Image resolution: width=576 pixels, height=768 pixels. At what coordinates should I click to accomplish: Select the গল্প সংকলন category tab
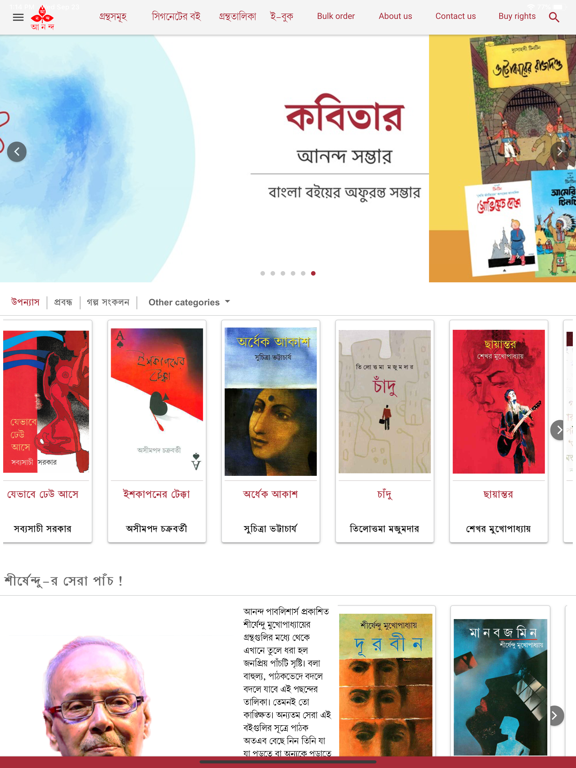108,302
